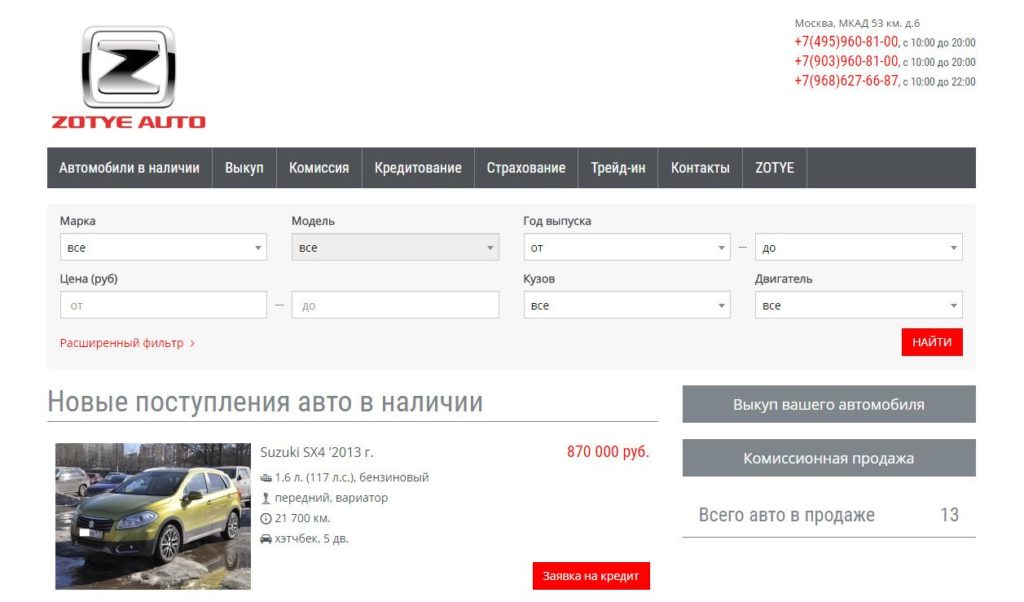Click the Suzuki SX4 car photo
This screenshot has width=1024, height=602.
click(x=153, y=516)
